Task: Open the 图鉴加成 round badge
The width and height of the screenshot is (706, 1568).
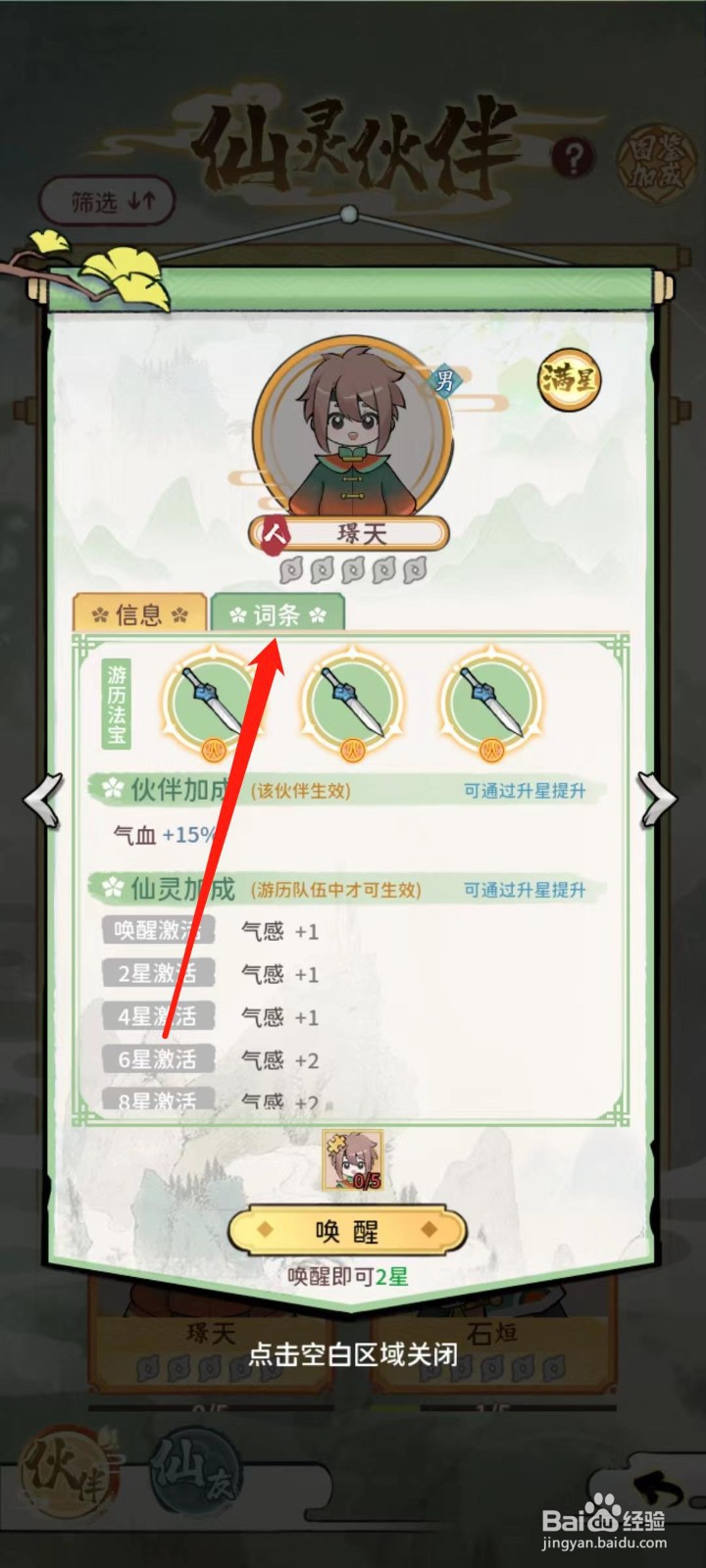Action: click(656, 160)
